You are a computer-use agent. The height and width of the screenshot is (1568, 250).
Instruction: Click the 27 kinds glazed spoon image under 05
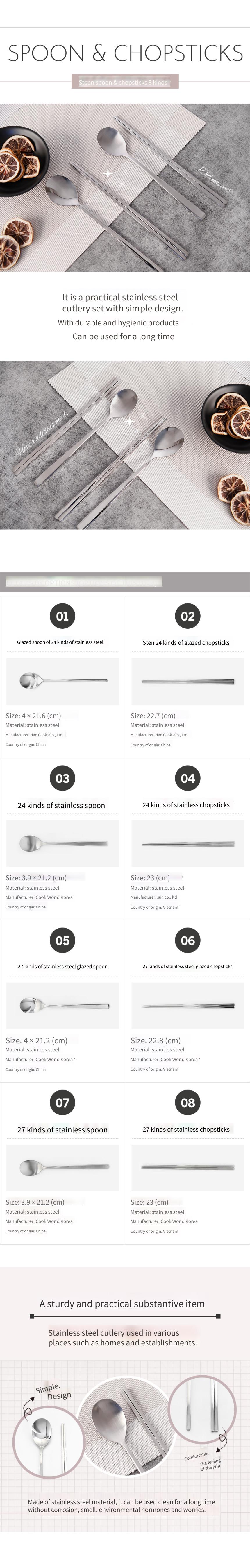pos(62,1006)
